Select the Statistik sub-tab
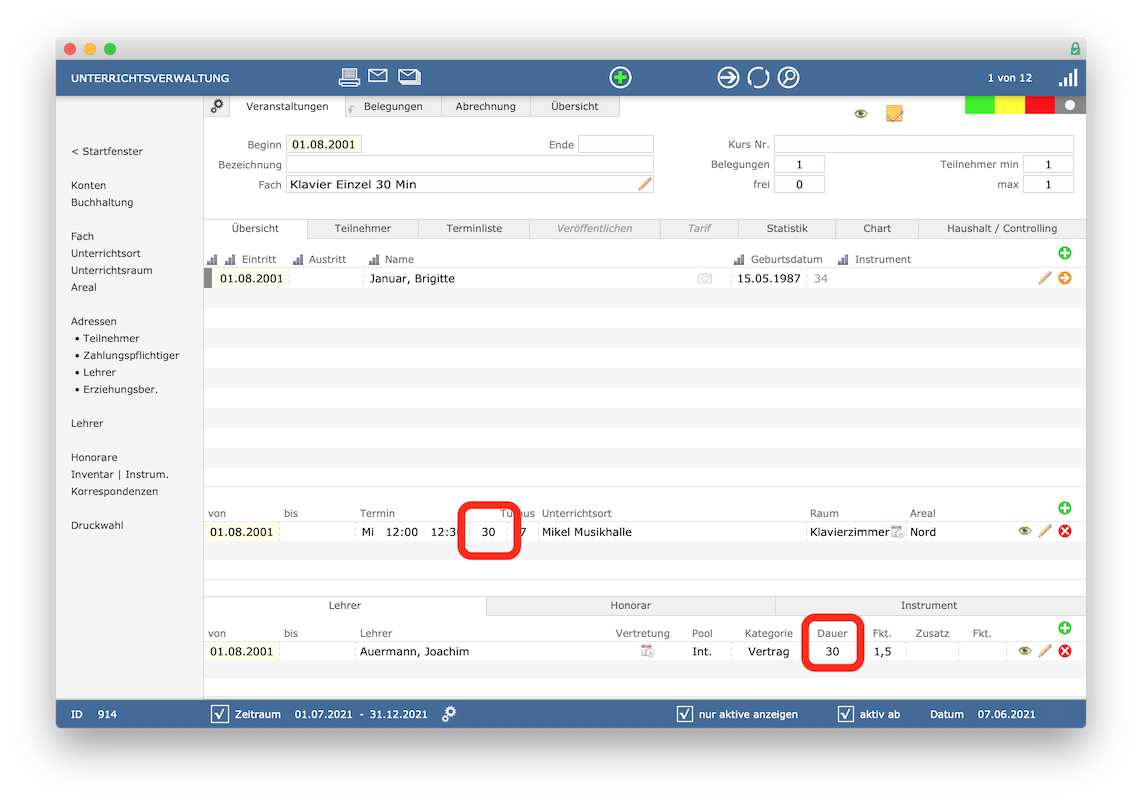Screen dimensions: 1142x802 tap(787, 229)
